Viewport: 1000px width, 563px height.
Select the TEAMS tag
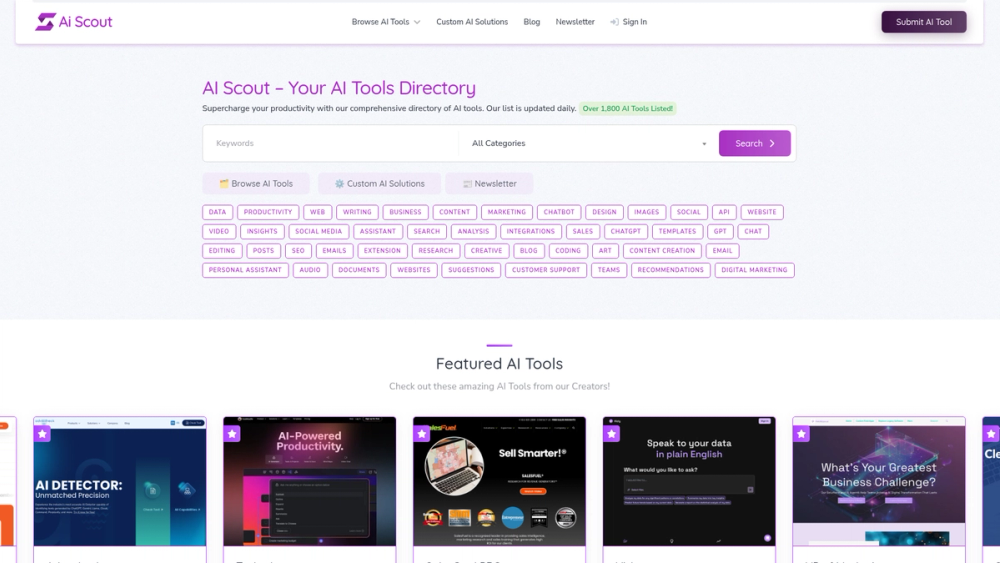click(x=608, y=270)
